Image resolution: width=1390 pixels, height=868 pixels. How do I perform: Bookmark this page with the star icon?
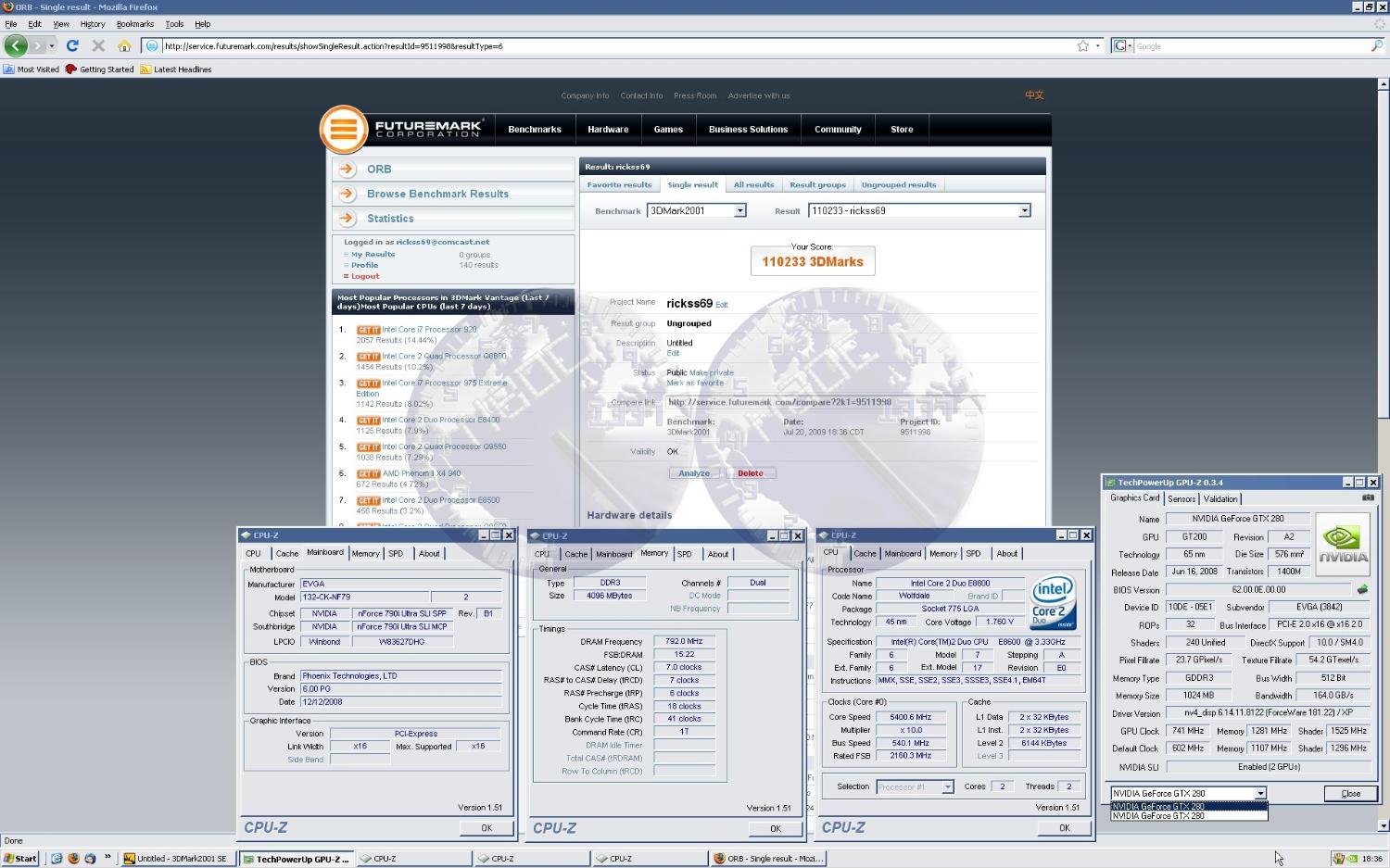pos(1082,45)
